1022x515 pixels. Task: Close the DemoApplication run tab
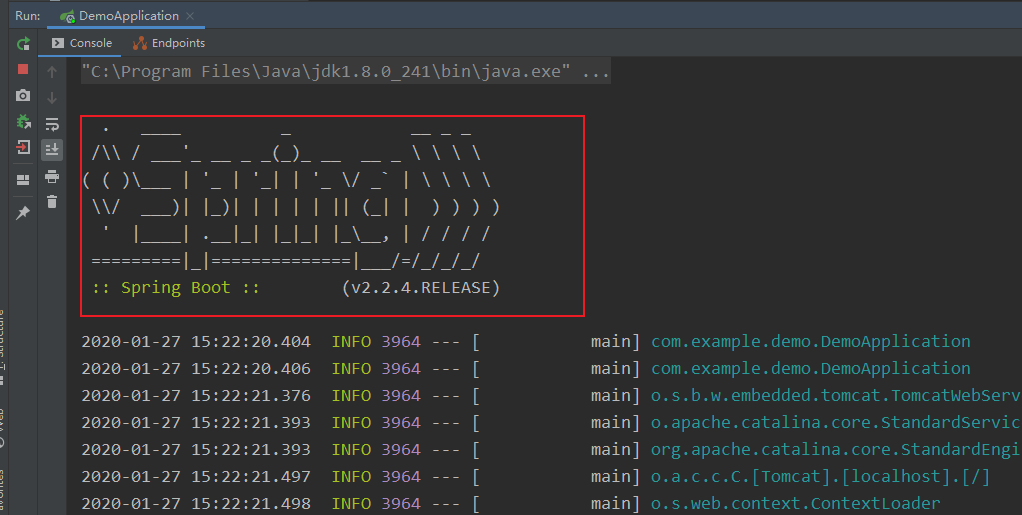click(190, 16)
